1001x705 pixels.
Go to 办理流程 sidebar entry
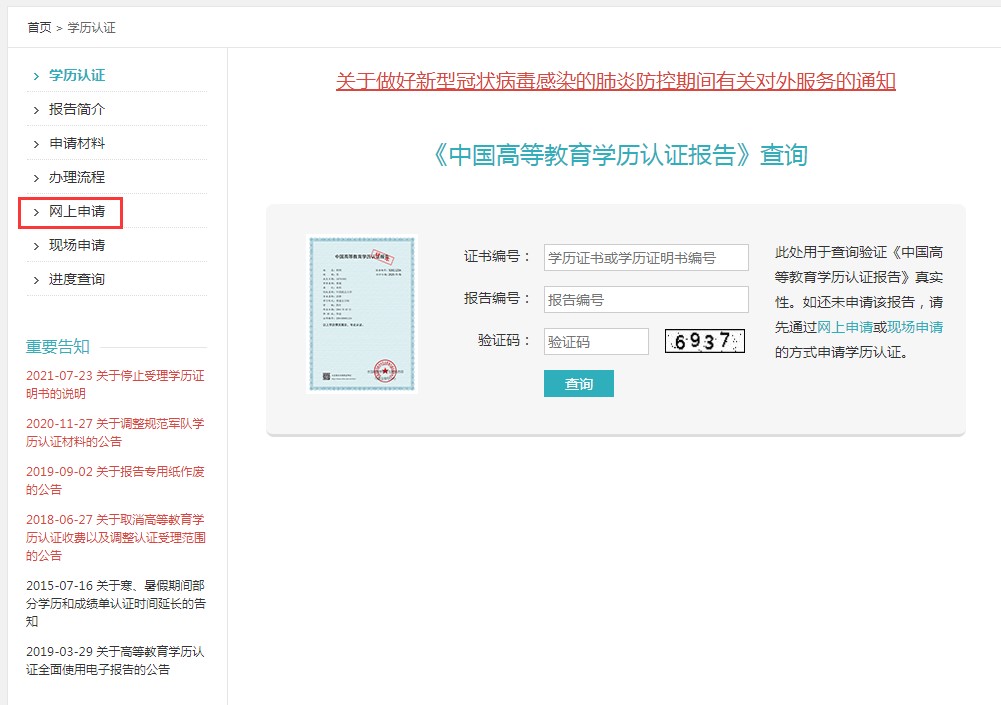pos(77,177)
